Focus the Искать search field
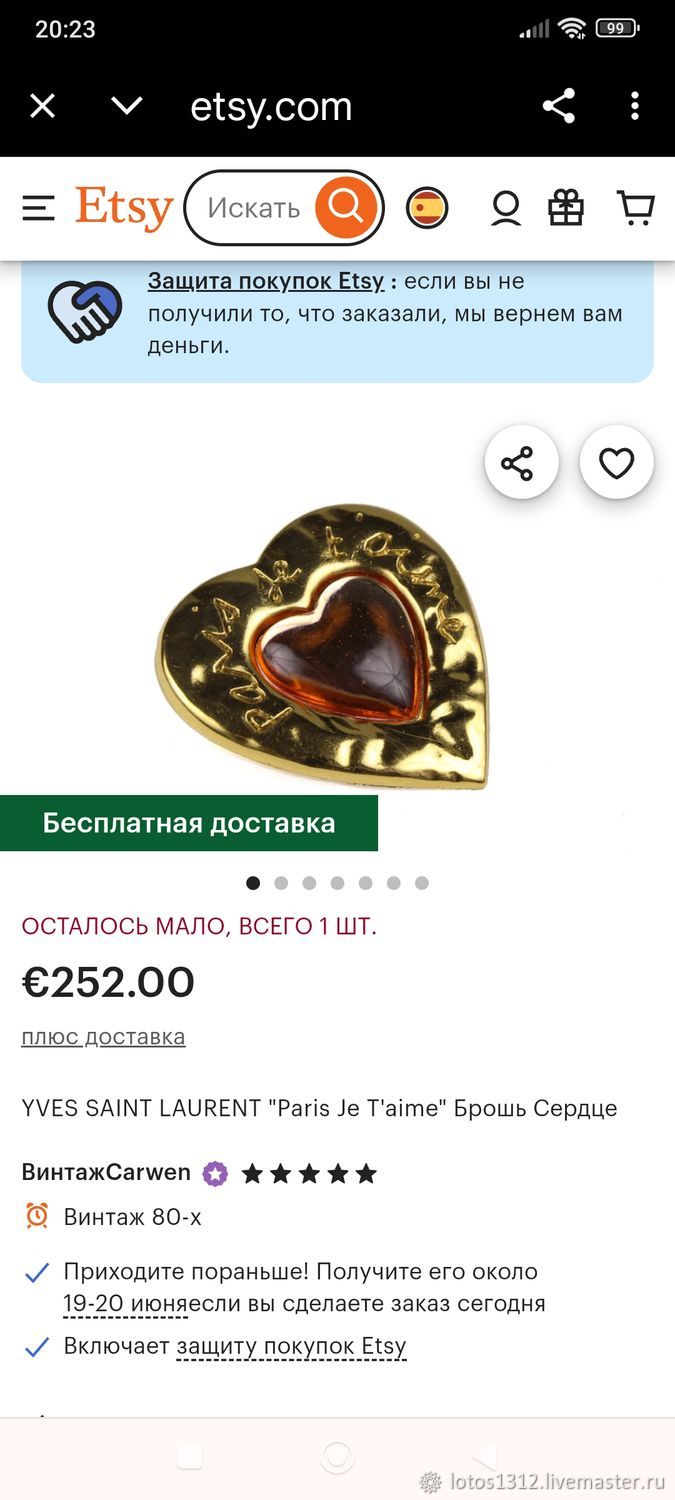 coord(254,208)
